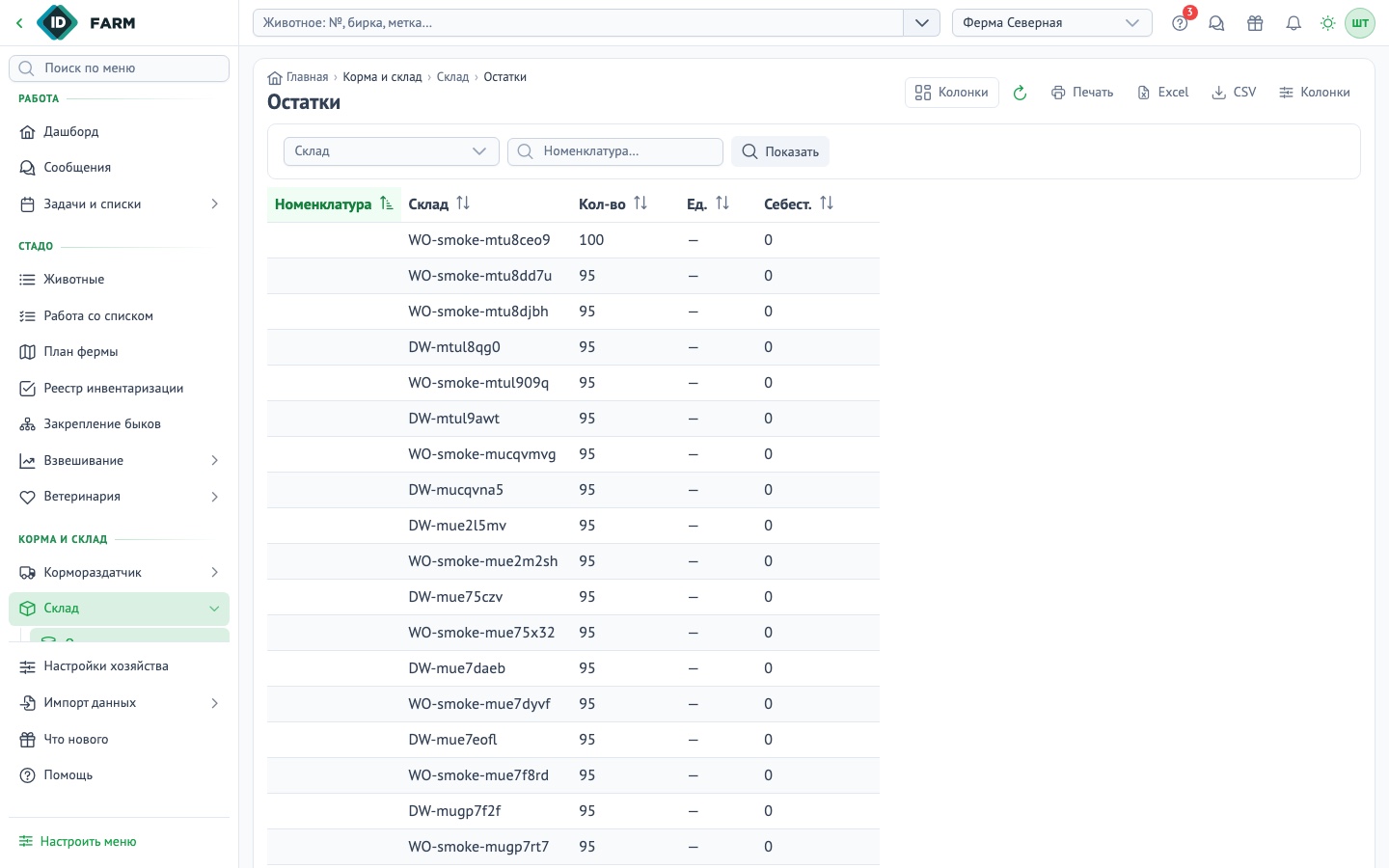Open the animal search dropdown arrow
The image size is (1389, 868).
921,23
